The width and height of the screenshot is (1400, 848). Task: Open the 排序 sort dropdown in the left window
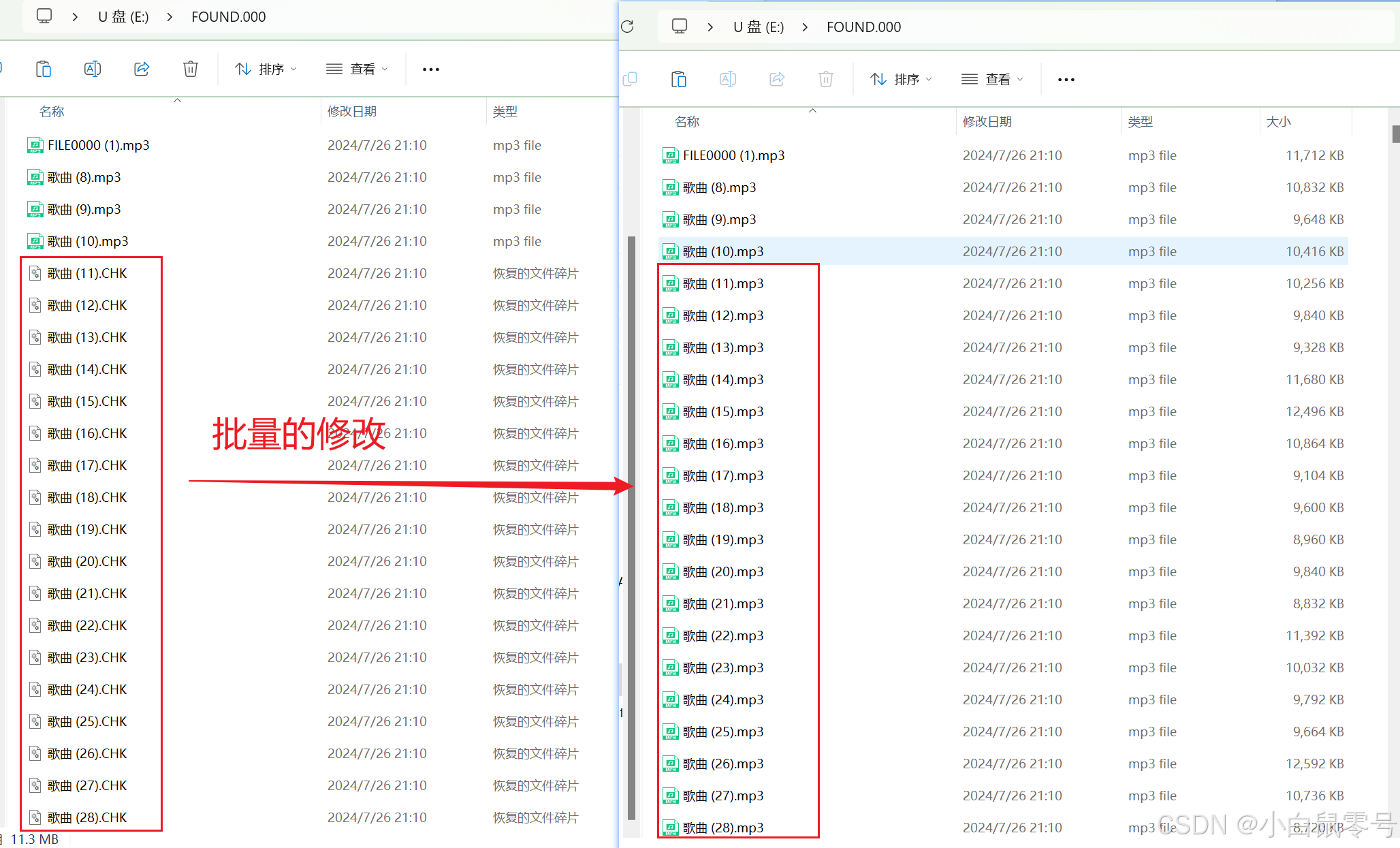coord(266,69)
